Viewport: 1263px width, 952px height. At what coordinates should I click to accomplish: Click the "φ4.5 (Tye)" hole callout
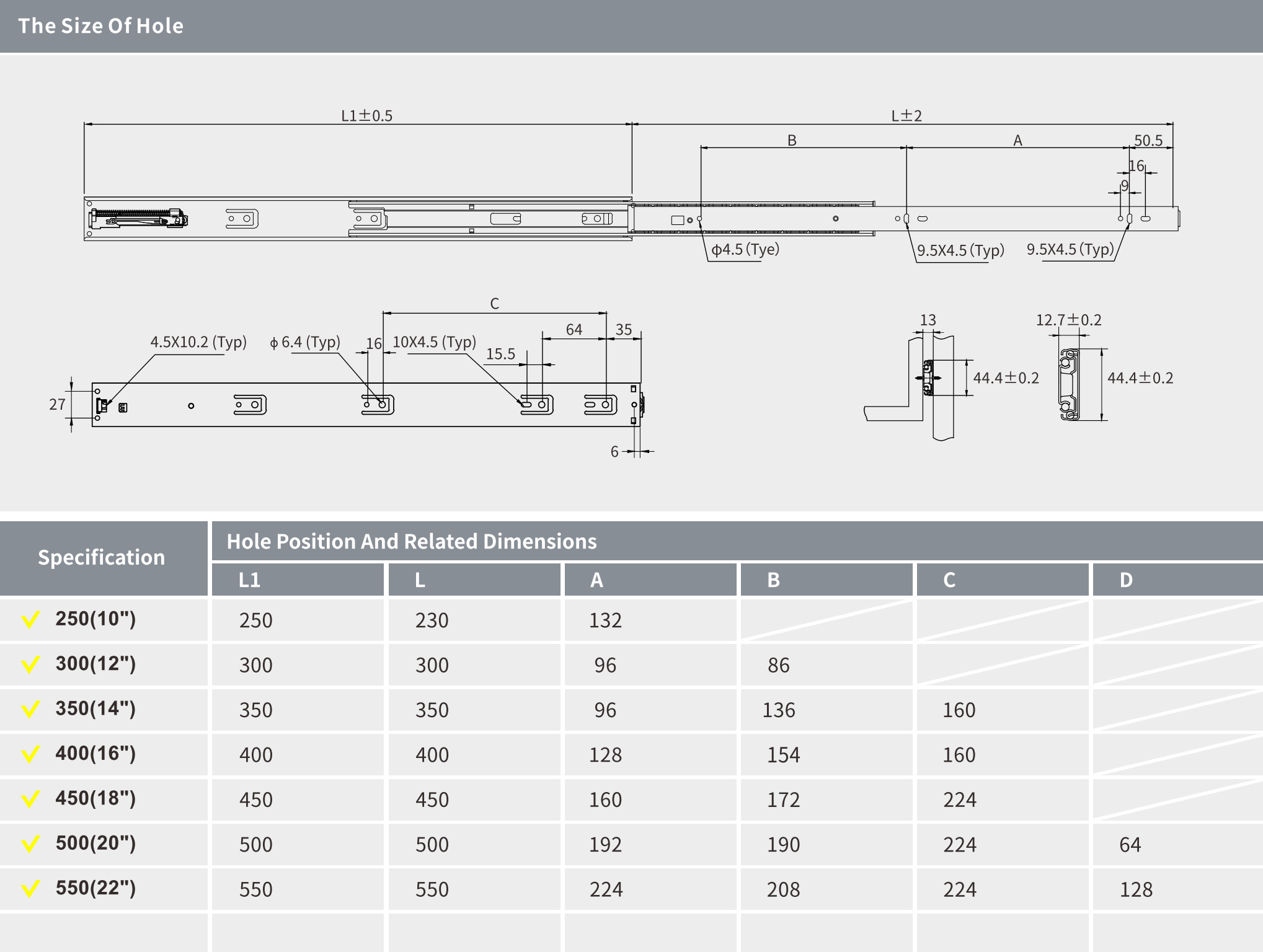(745, 250)
